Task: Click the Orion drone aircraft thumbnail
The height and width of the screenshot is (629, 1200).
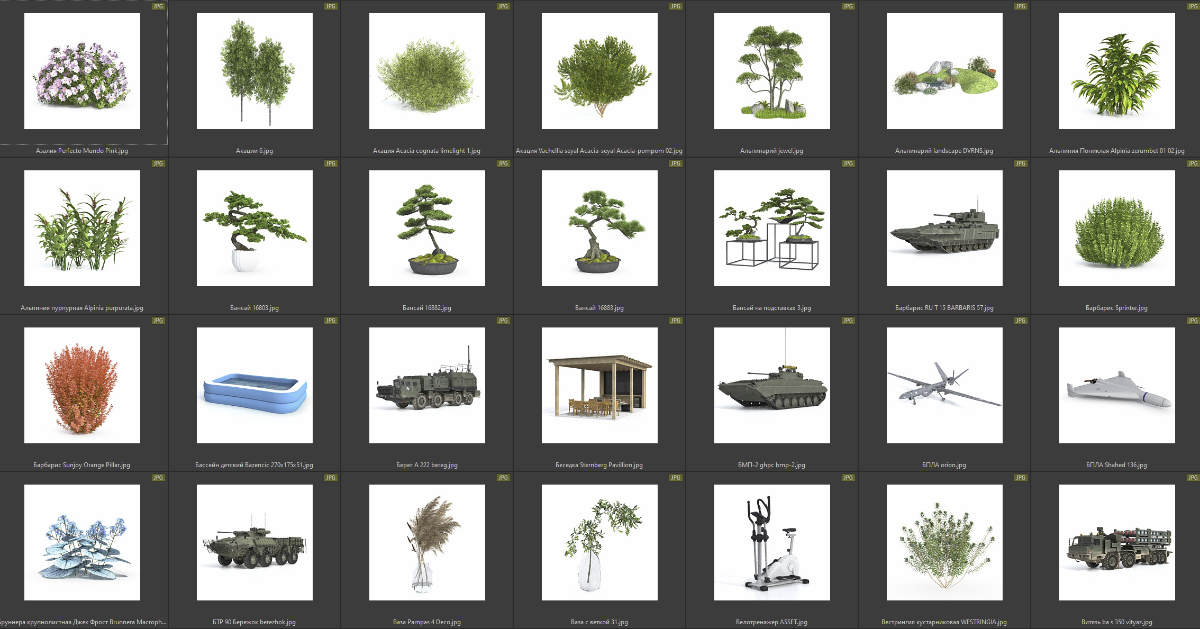Action: point(944,386)
